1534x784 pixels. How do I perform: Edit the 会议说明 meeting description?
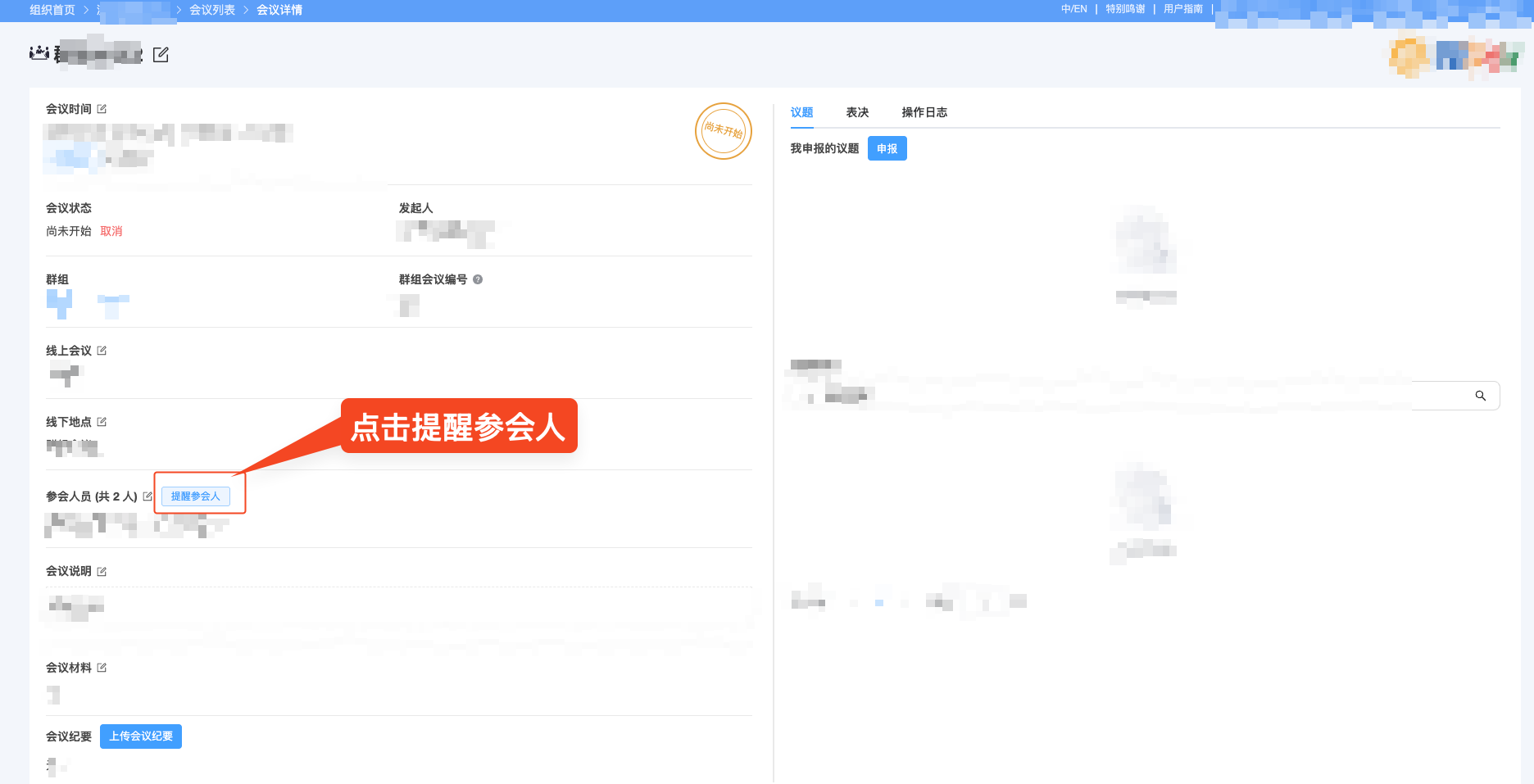click(x=102, y=571)
